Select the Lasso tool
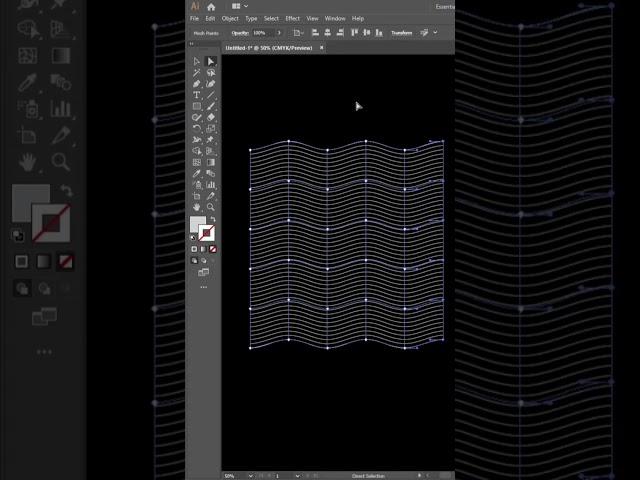 point(211,73)
